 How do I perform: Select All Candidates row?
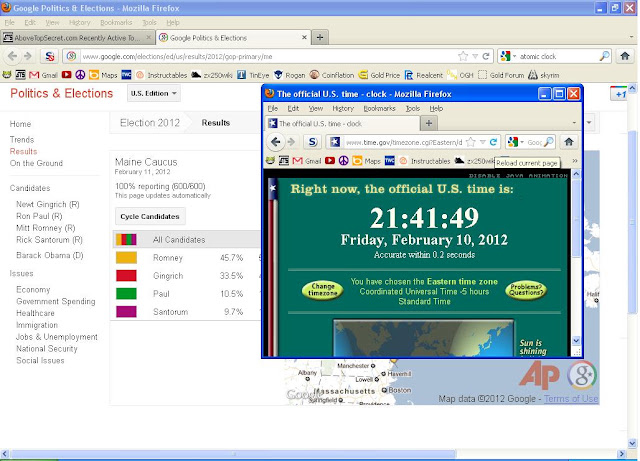(x=187, y=240)
